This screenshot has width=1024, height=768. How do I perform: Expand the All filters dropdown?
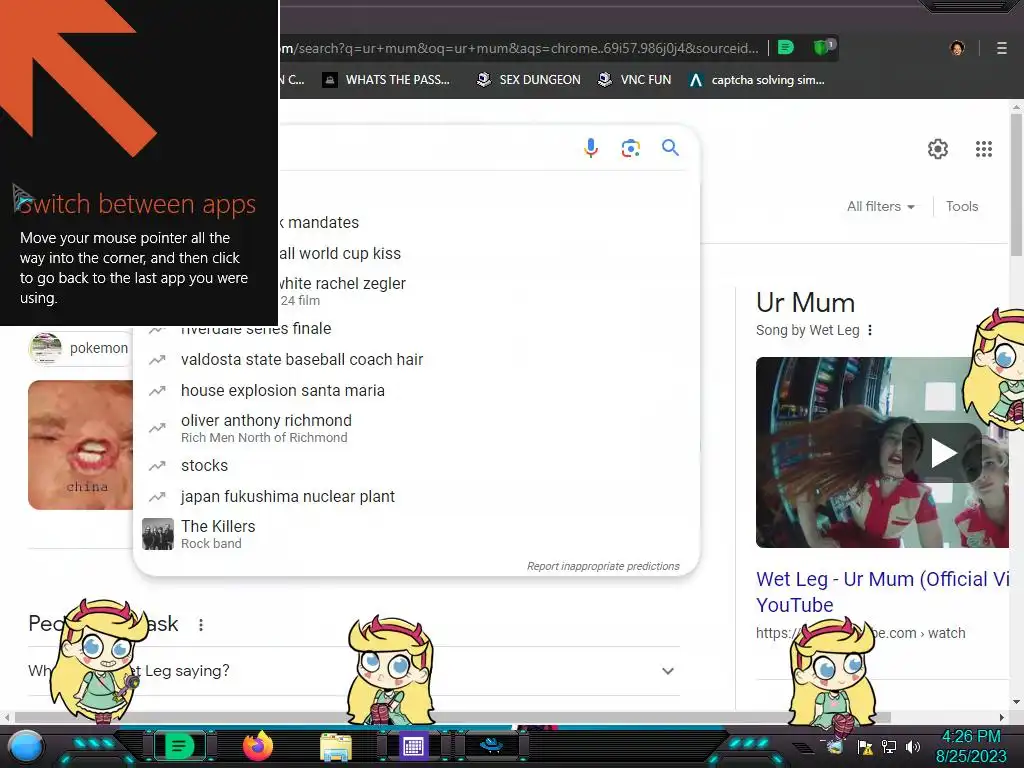click(x=880, y=206)
